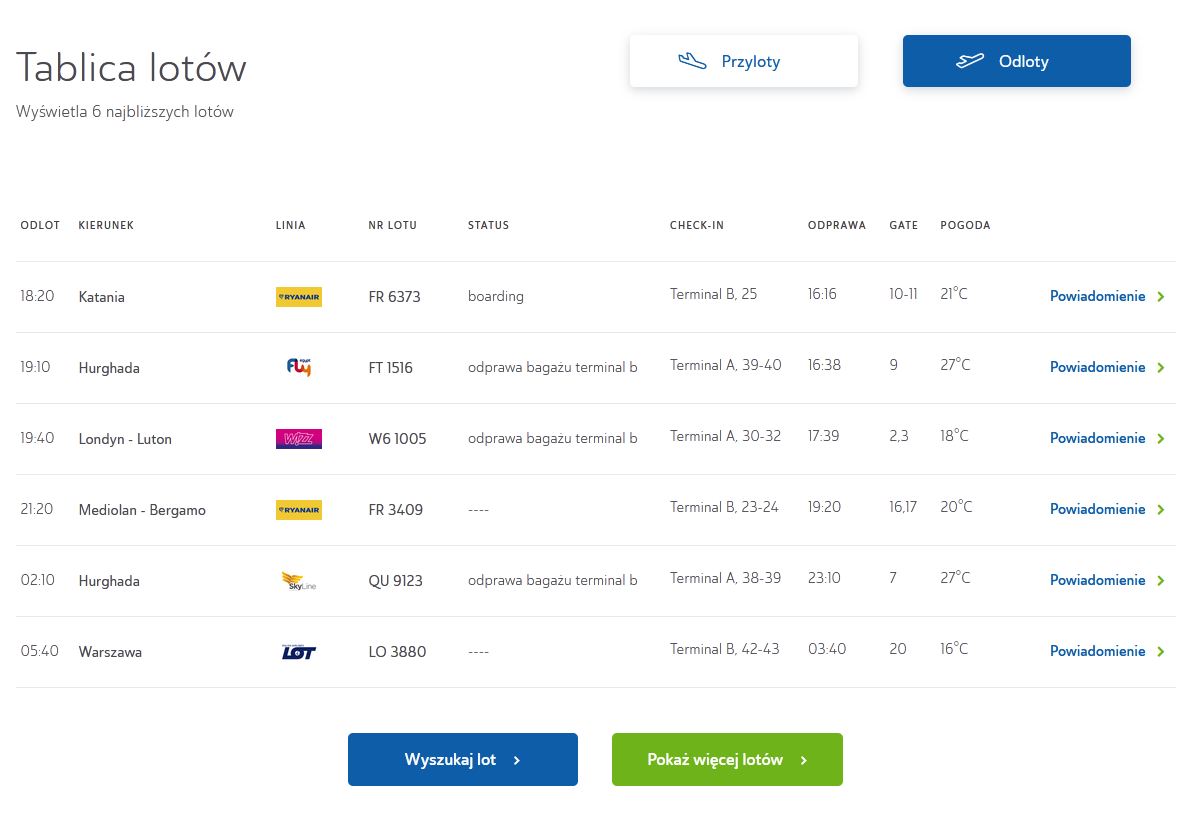Screen dimensions: 1186x825
Task: Click the Wizz Air logo icon
Action: 298,439
